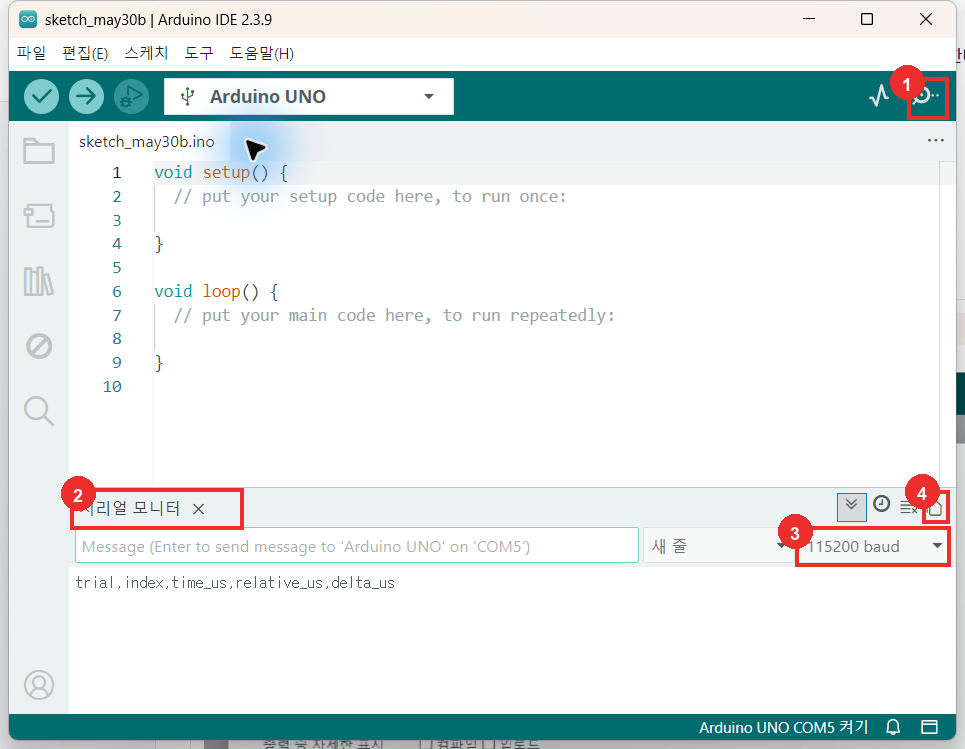Close the Arduino IDE window

click(926, 19)
